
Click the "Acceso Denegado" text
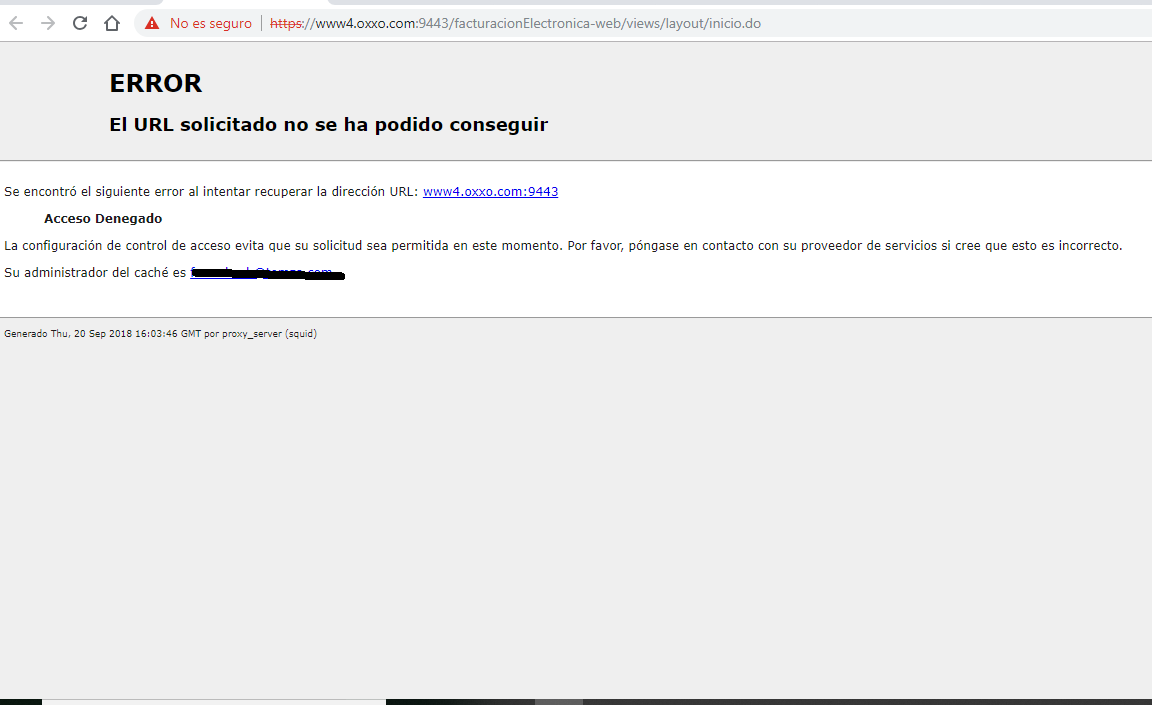coord(103,219)
